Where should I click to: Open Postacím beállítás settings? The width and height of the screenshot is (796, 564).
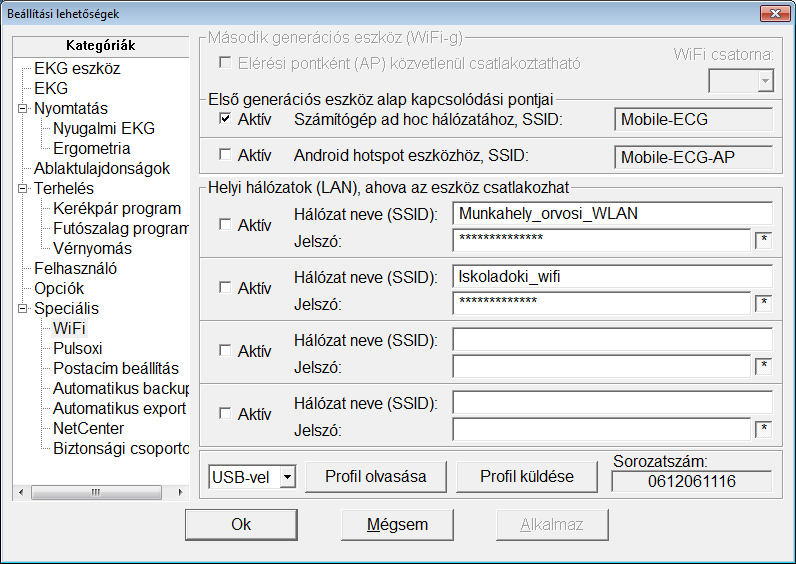pos(116,369)
